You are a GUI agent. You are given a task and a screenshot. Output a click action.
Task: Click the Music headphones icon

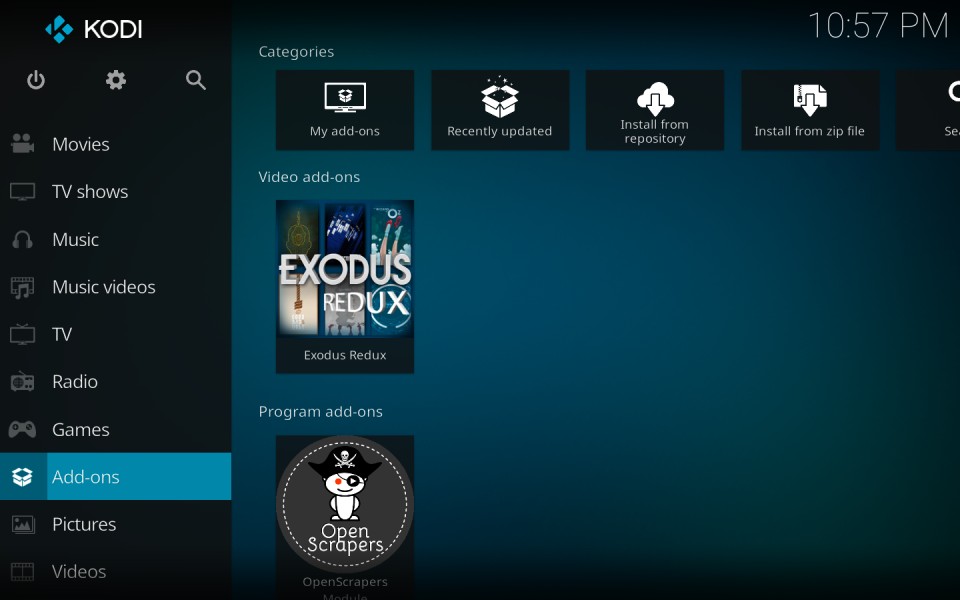(x=23, y=239)
